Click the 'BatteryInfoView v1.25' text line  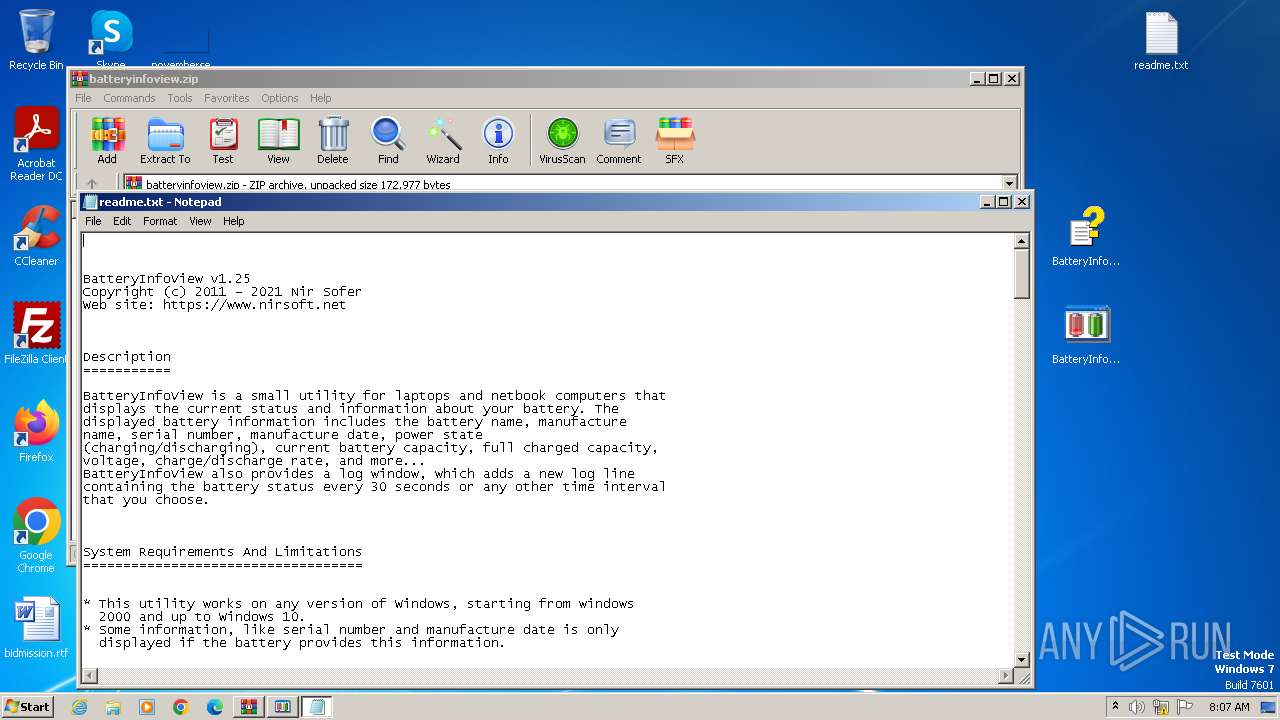pyautogui.click(x=167, y=279)
